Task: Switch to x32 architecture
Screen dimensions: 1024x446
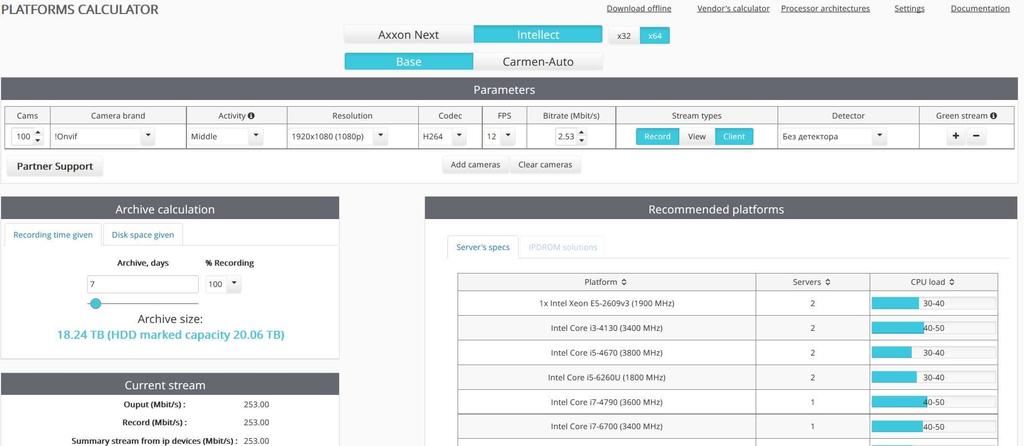Action: click(x=624, y=36)
